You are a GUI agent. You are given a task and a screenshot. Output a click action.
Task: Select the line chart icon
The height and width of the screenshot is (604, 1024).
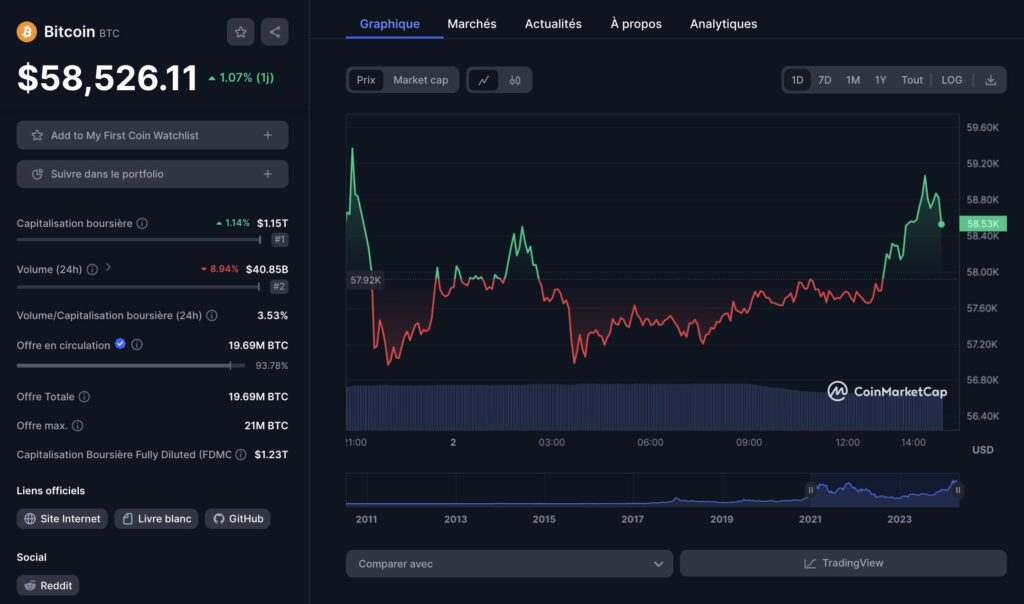coord(484,80)
